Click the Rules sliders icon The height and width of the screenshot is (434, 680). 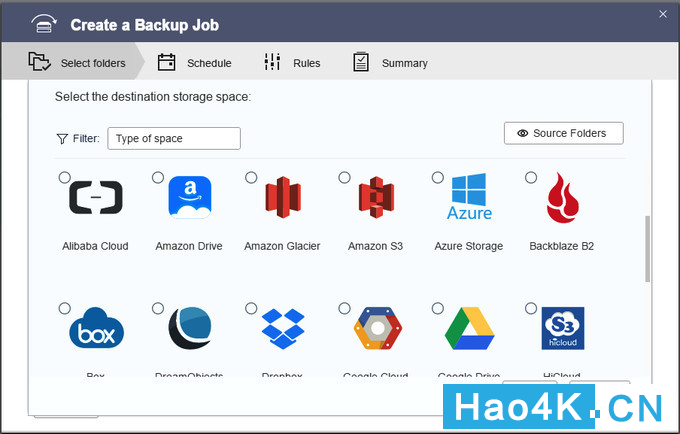pos(272,62)
